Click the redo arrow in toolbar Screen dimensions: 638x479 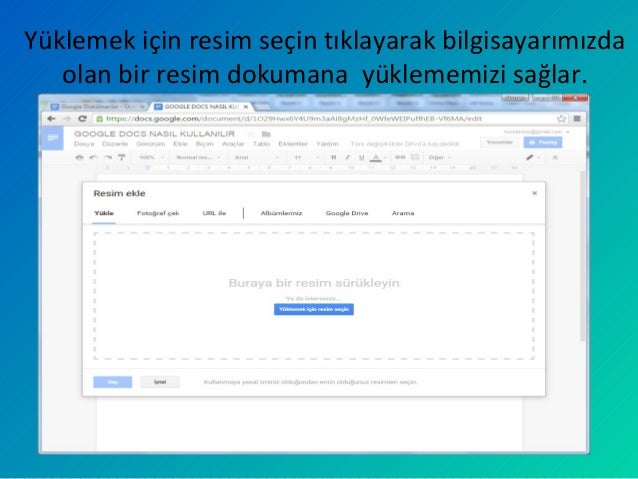coord(107,157)
